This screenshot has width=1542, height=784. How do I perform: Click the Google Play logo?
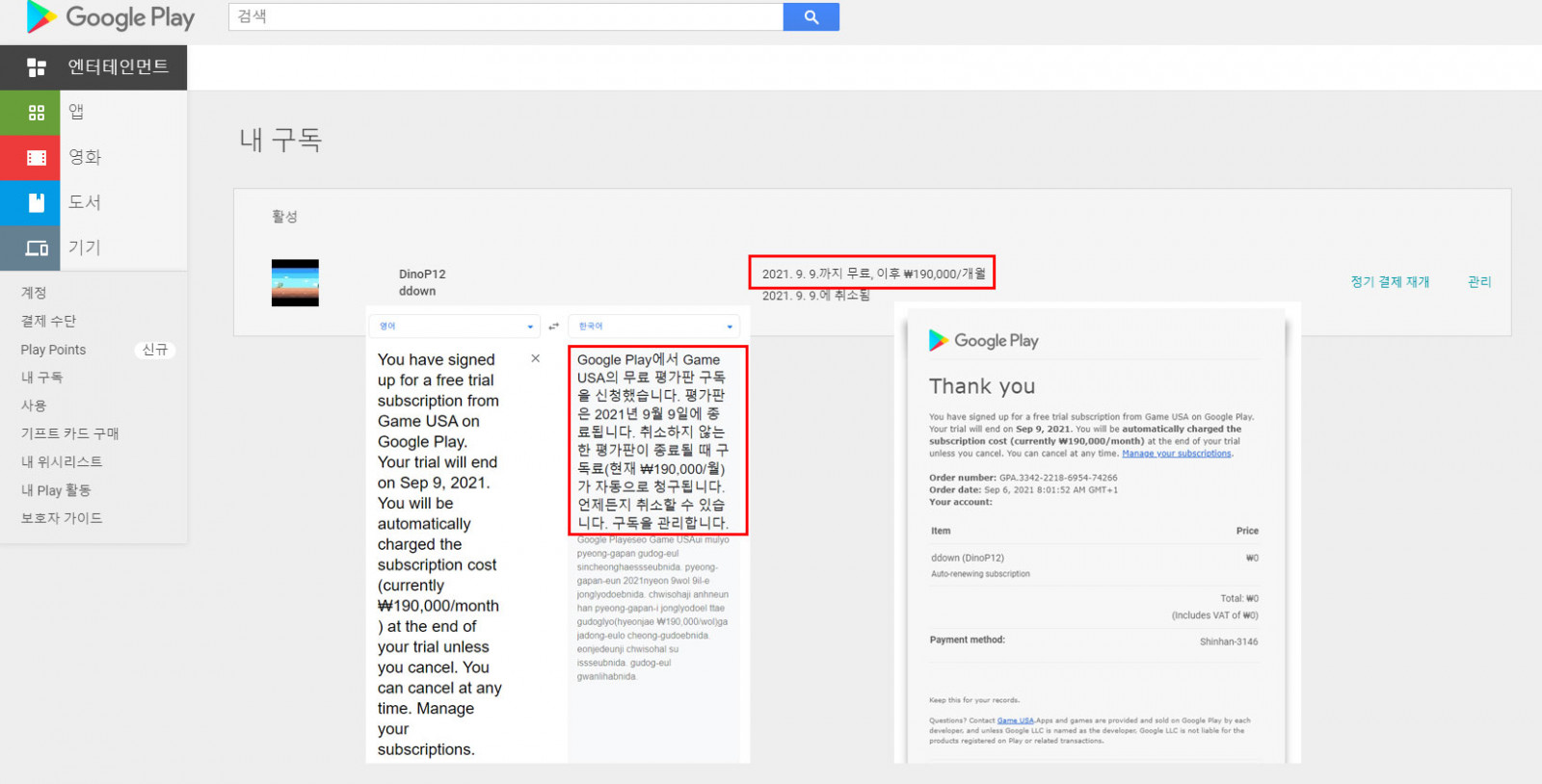(x=110, y=17)
